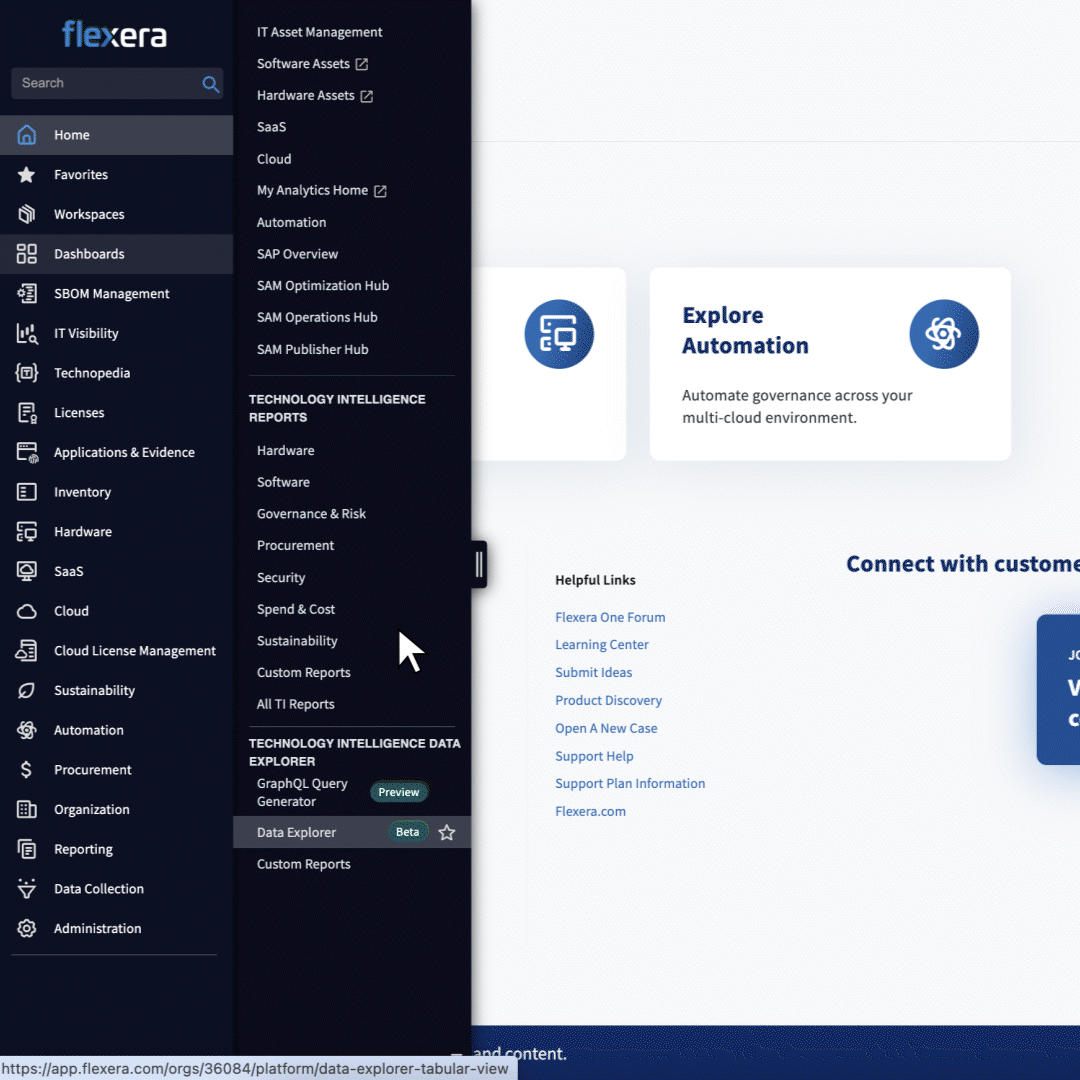Viewport: 1080px width, 1080px height.
Task: Click the Explore Automation atom icon
Action: click(x=943, y=334)
